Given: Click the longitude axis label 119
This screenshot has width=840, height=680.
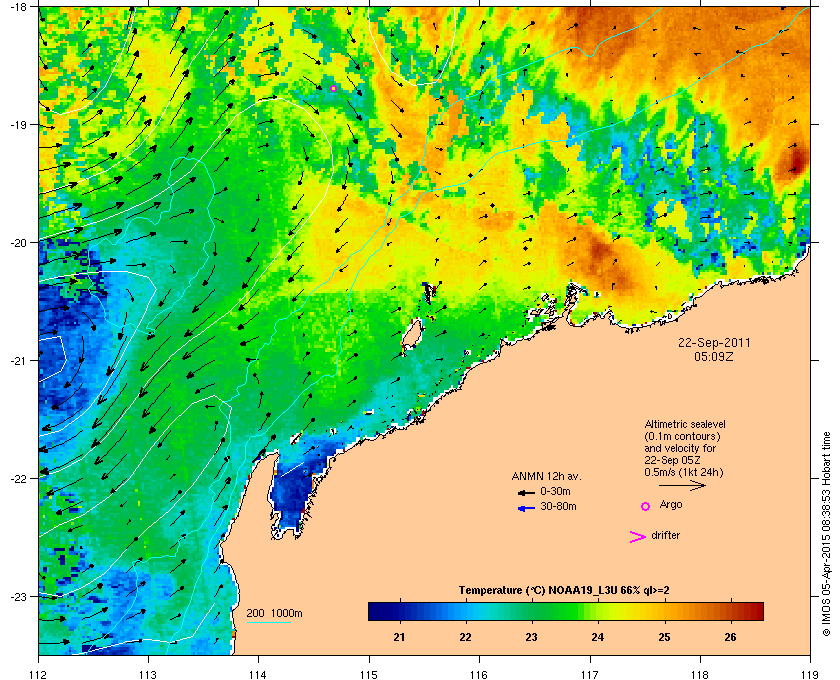Looking at the screenshot, I should tap(810, 674).
